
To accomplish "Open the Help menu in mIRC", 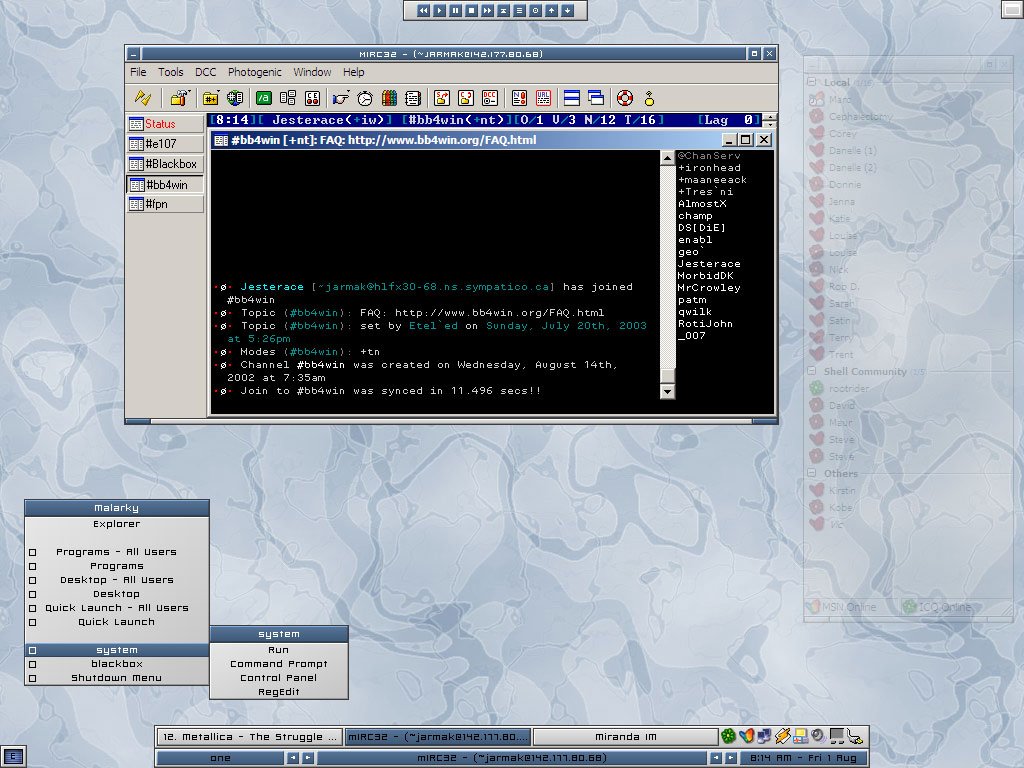I will (x=353, y=72).
